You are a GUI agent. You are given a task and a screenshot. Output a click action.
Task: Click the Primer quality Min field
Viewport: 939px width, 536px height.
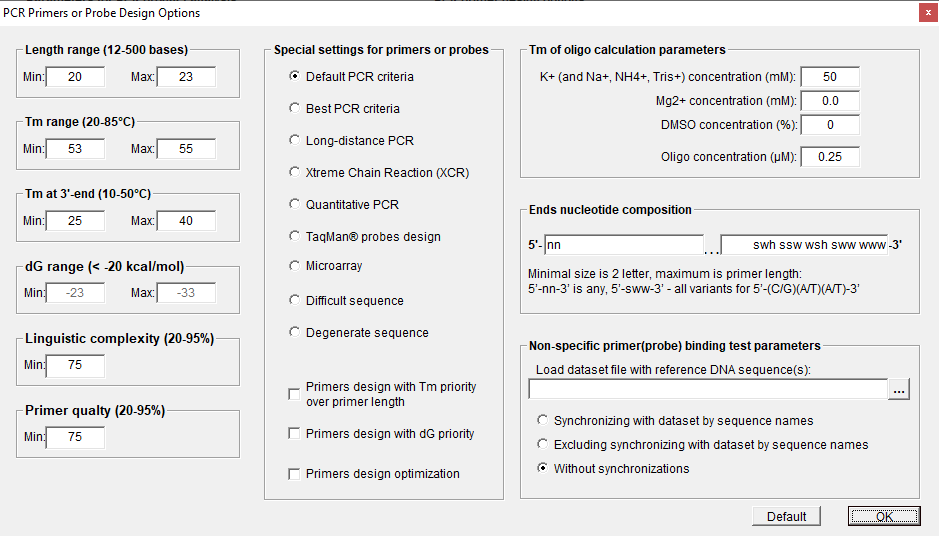(x=75, y=437)
